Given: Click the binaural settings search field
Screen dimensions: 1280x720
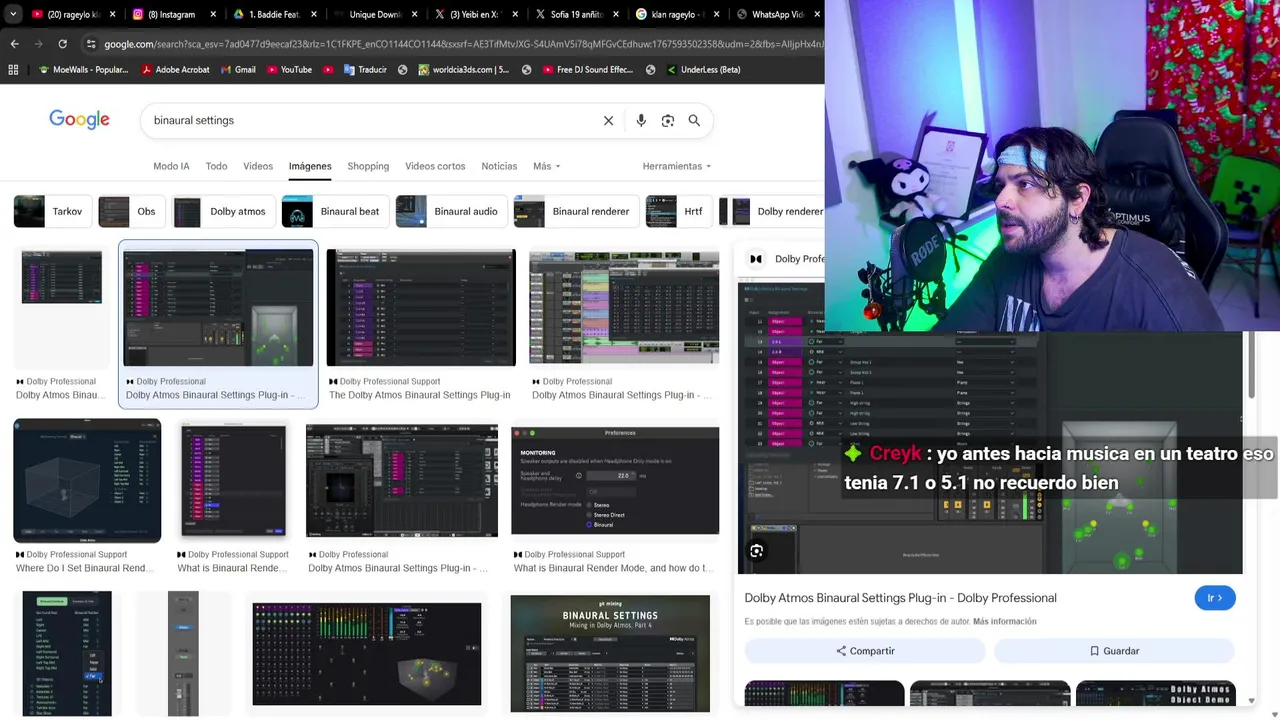Looking at the screenshot, I should pyautogui.click(x=370, y=120).
